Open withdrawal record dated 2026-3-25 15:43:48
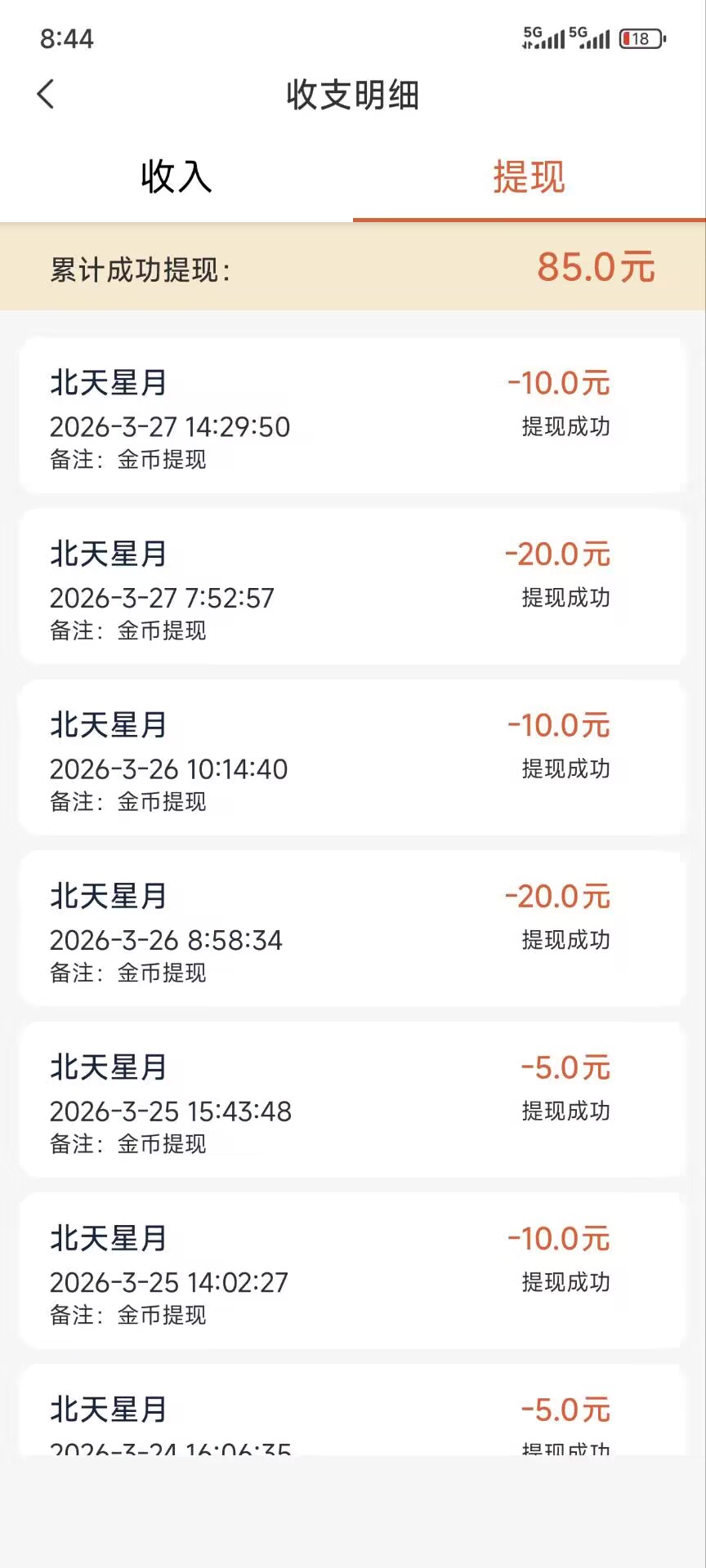 coord(351,1100)
